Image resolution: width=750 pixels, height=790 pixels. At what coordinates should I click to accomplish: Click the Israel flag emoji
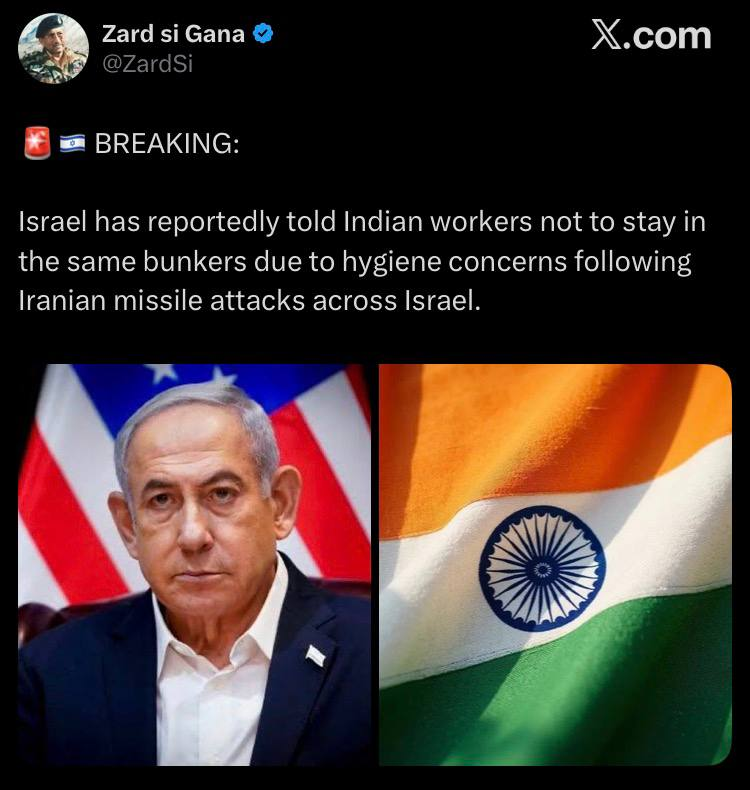[x=73, y=144]
